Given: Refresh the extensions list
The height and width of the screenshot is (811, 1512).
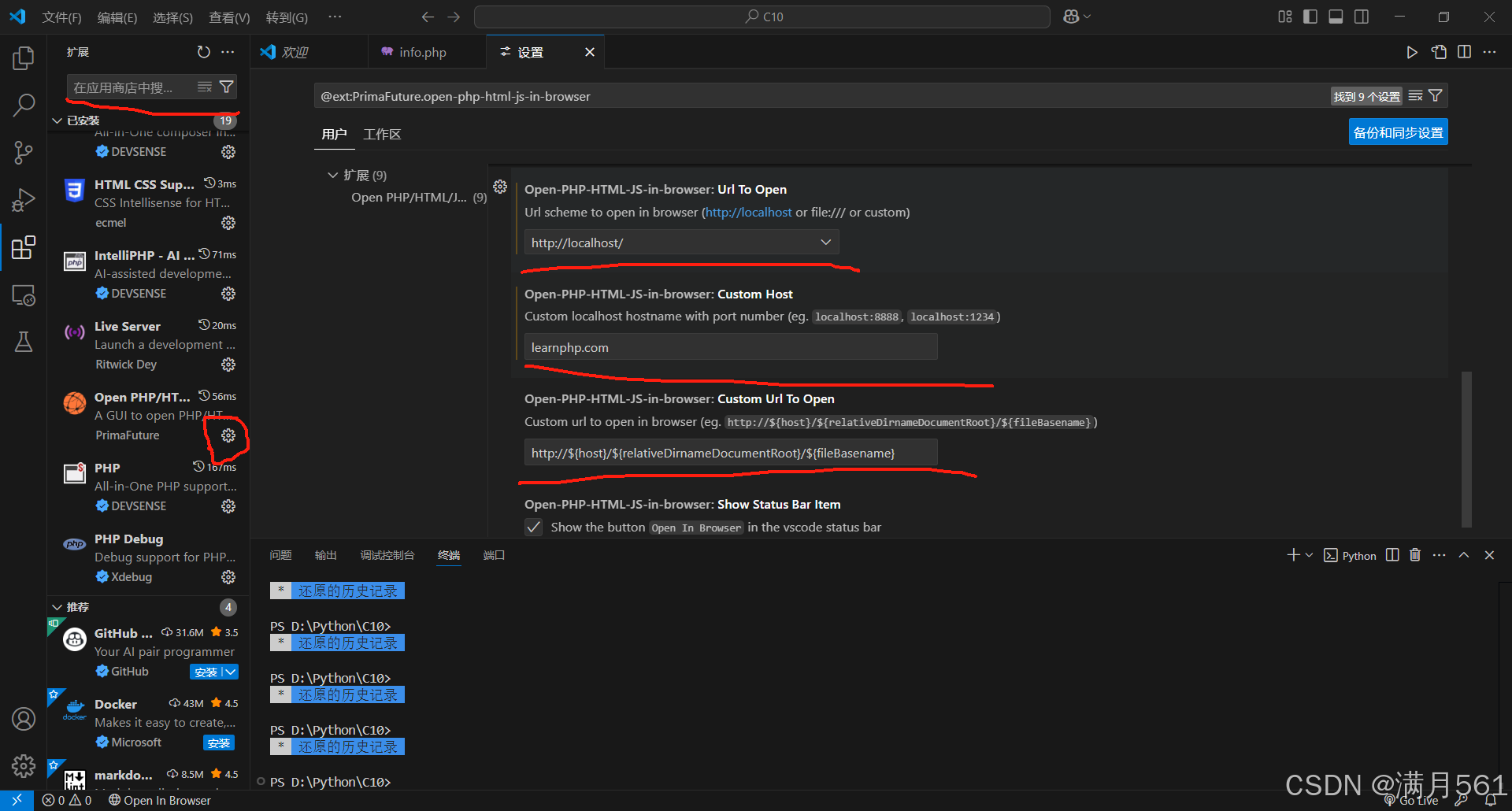Looking at the screenshot, I should pos(204,52).
